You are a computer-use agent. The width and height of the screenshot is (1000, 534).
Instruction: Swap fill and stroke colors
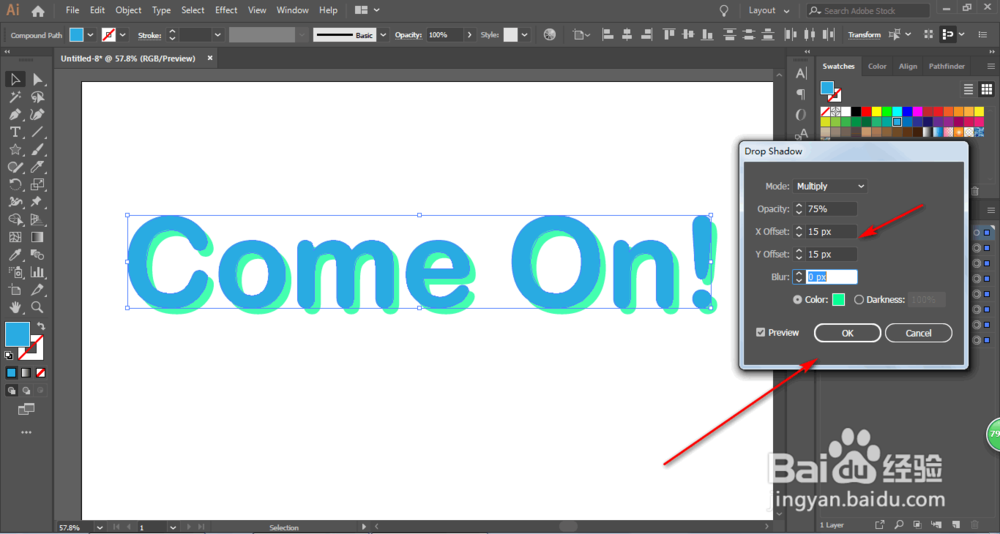coord(41,326)
